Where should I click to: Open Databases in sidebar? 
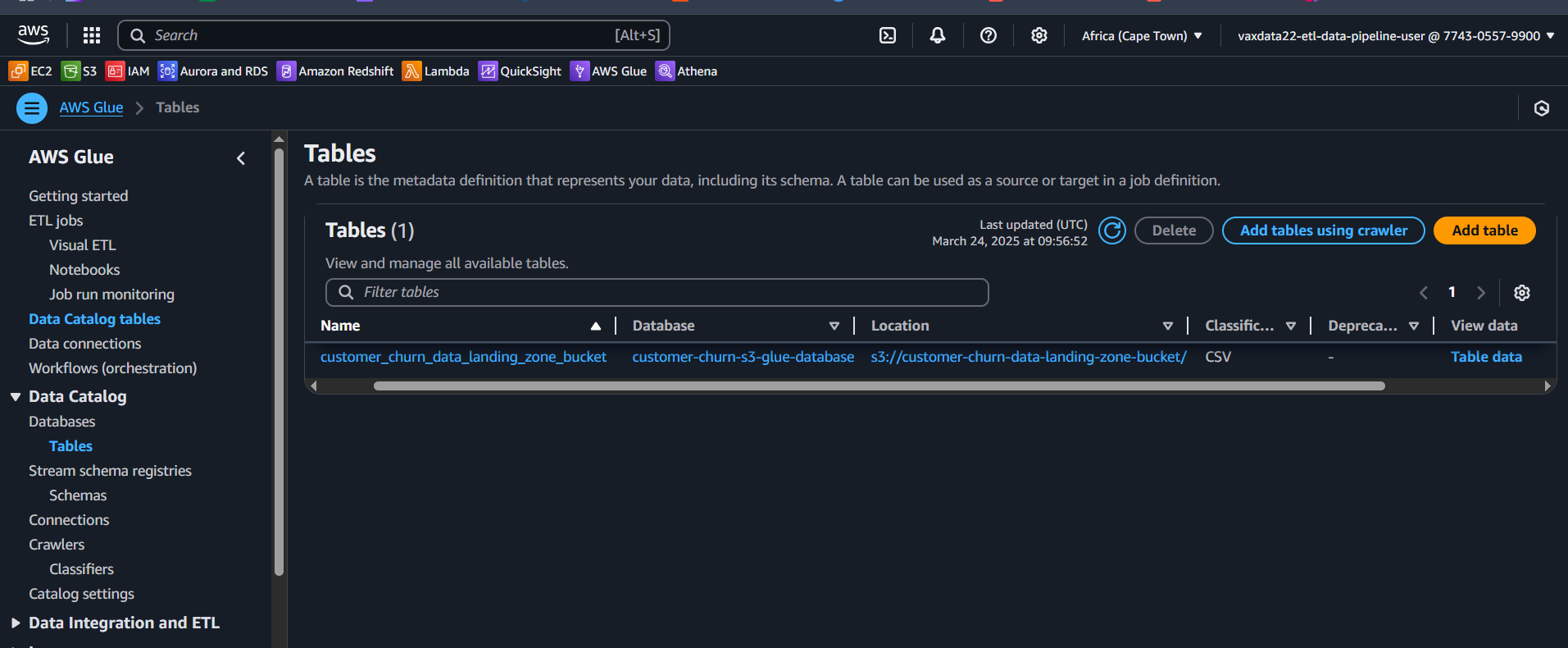point(62,422)
